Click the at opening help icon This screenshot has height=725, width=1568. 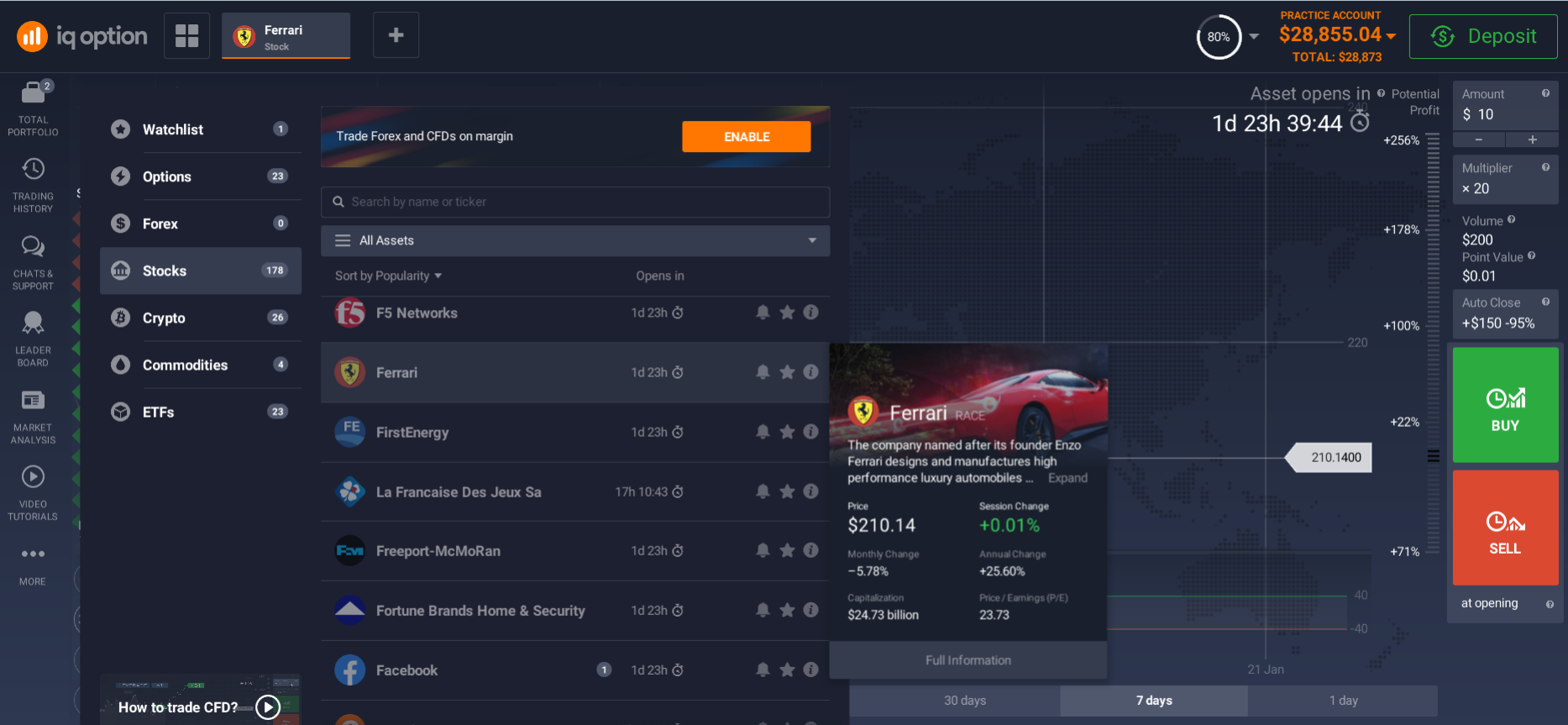1550,604
